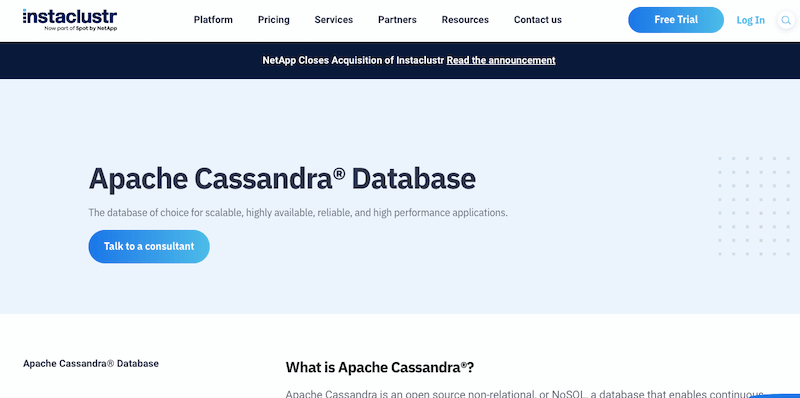Click 'NetApp Closes Acquisition of Instaclustr' text
Screen dimensions: 800x398
tap(353, 60)
